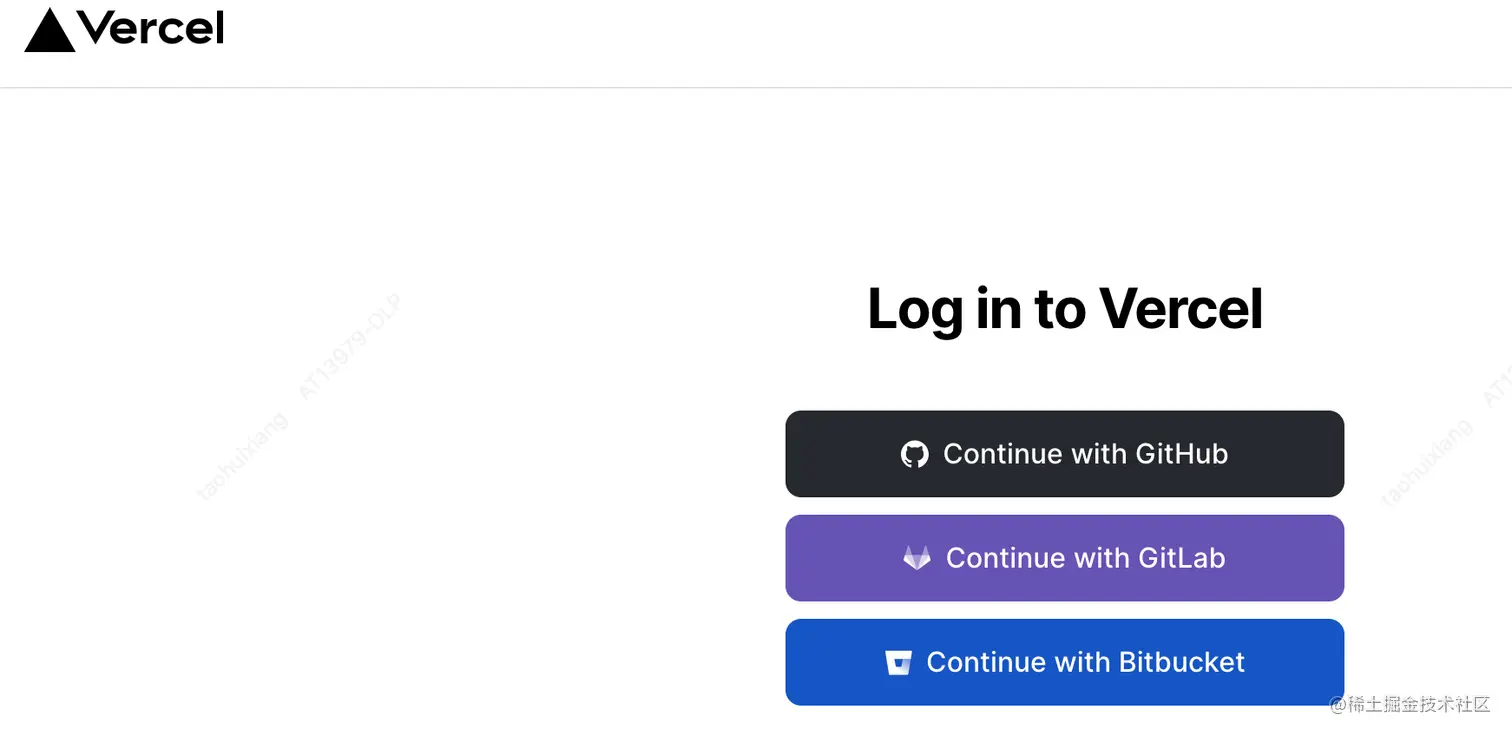
Task: Click the black Vercel triangle logo
Action: tap(50, 30)
